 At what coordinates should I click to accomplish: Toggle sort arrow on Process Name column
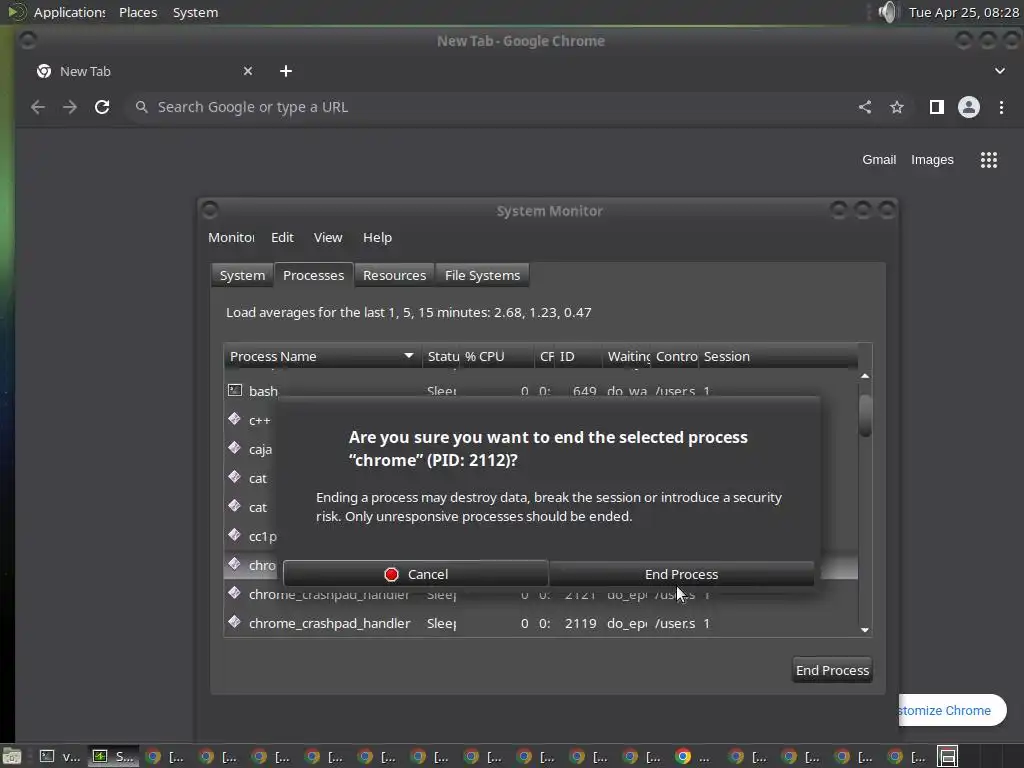click(x=409, y=356)
